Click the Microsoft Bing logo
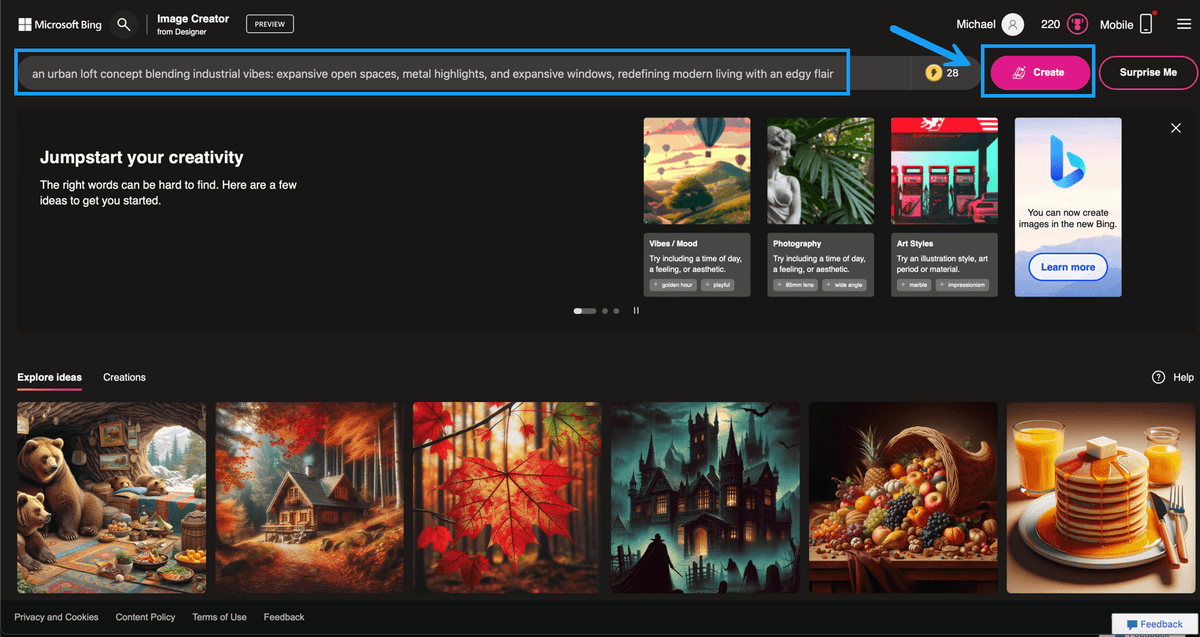The width and height of the screenshot is (1200, 637). 60,24
